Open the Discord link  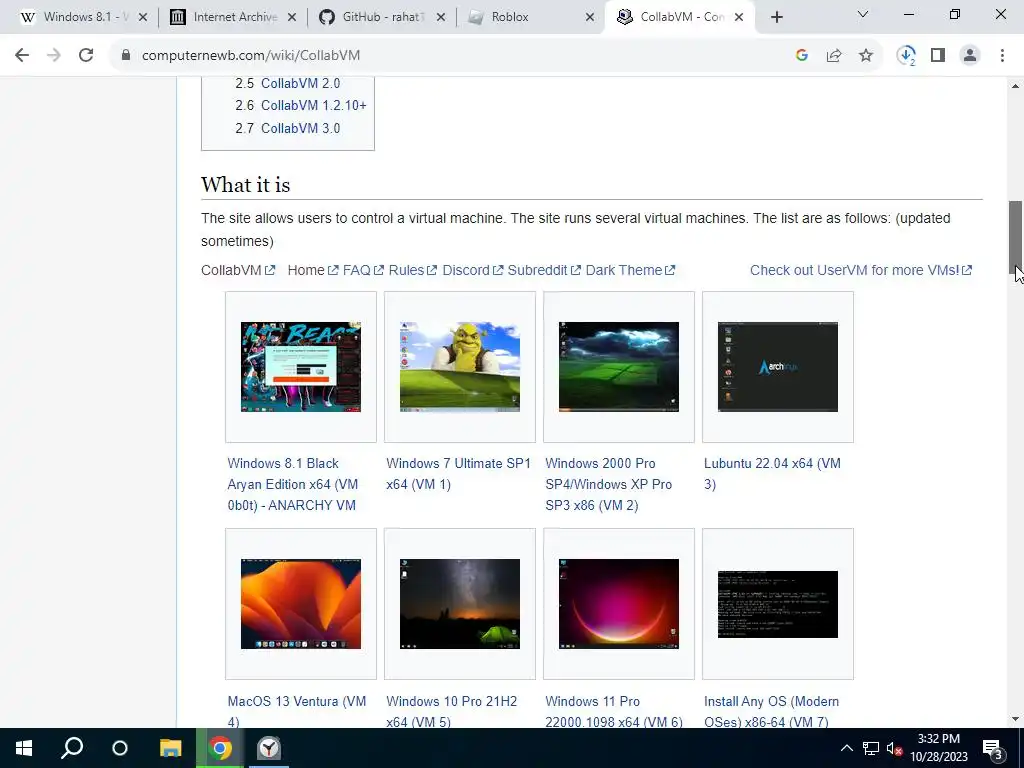pos(472,270)
